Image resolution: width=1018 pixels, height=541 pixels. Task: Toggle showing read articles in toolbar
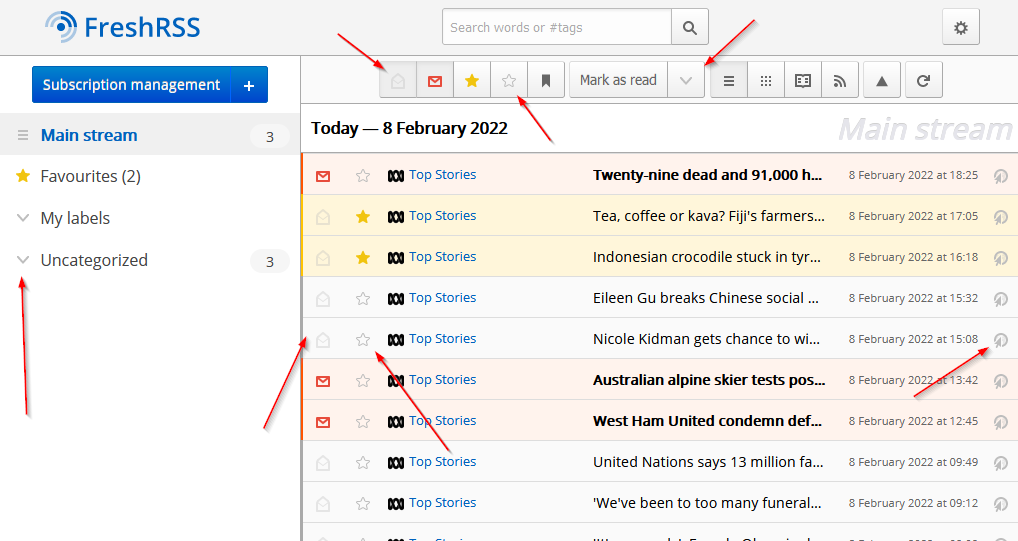398,81
